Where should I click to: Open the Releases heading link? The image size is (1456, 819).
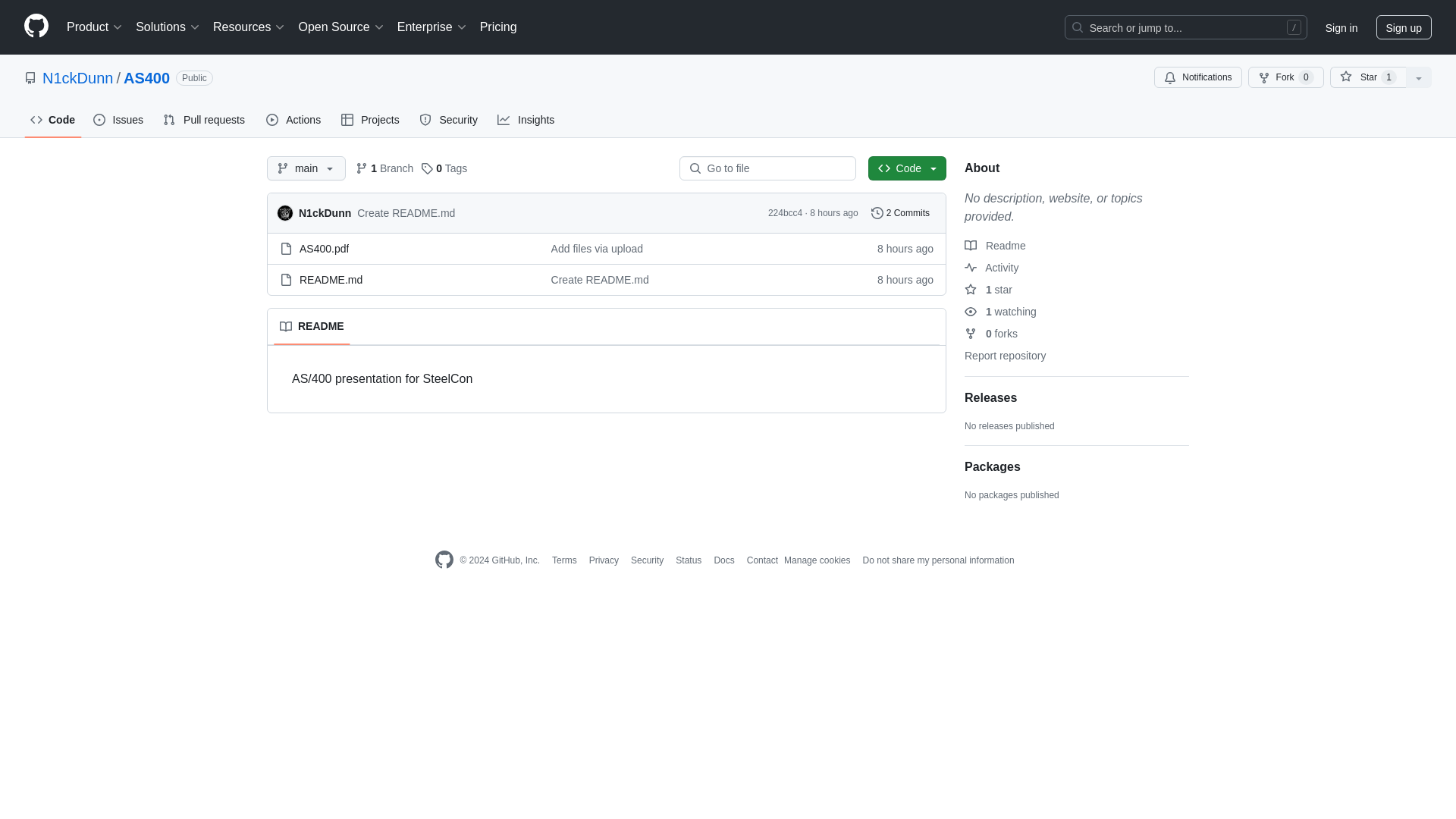coord(990,398)
